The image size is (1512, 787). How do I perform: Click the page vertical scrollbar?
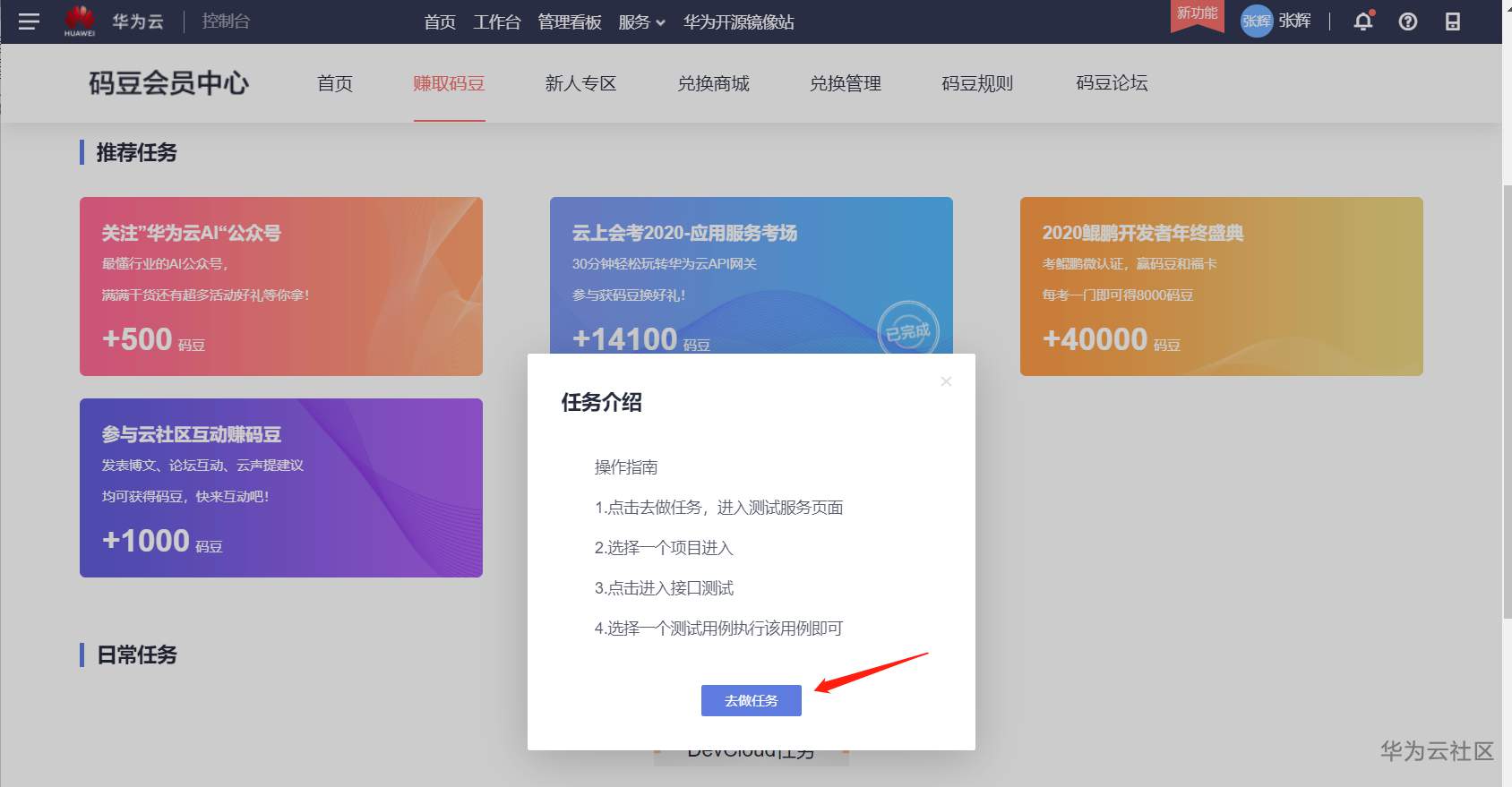(x=1507, y=401)
